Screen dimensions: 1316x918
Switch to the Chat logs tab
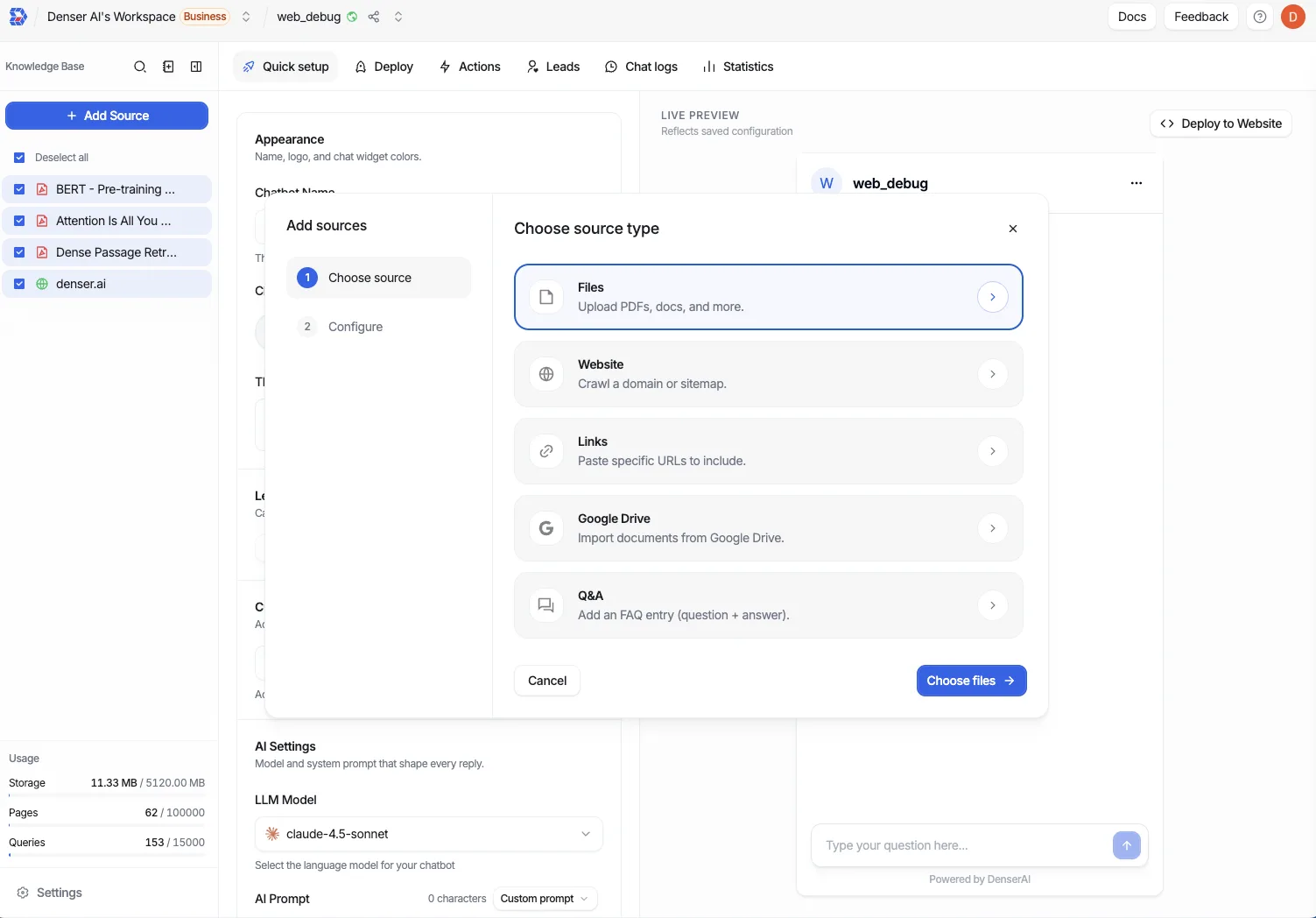[641, 67]
